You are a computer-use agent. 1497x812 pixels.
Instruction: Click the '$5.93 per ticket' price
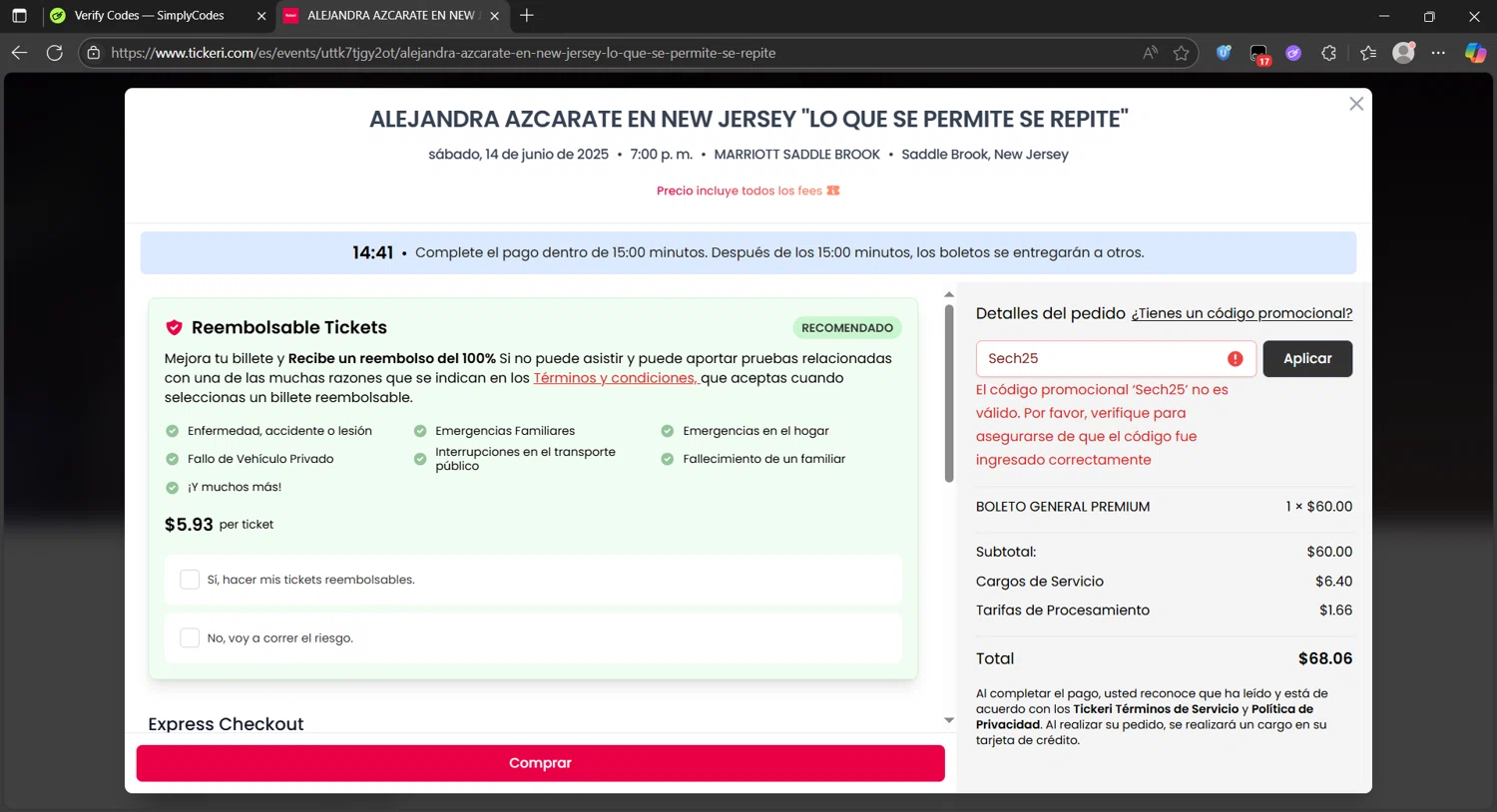coord(219,525)
